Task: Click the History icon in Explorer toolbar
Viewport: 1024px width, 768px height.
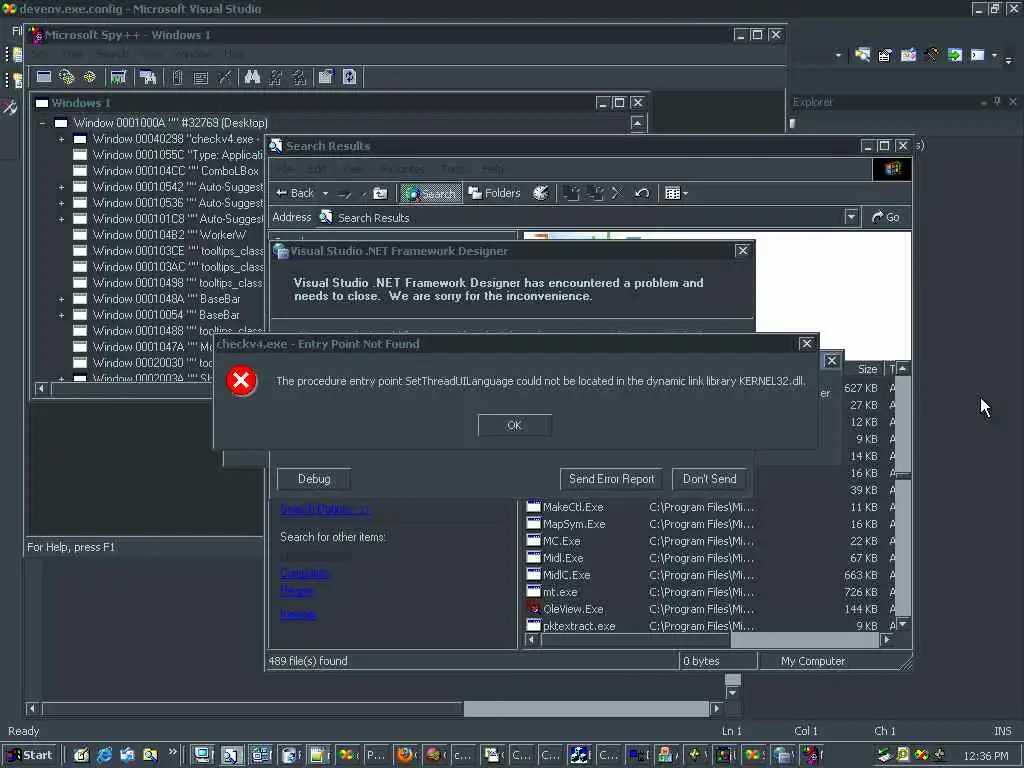Action: (541, 193)
